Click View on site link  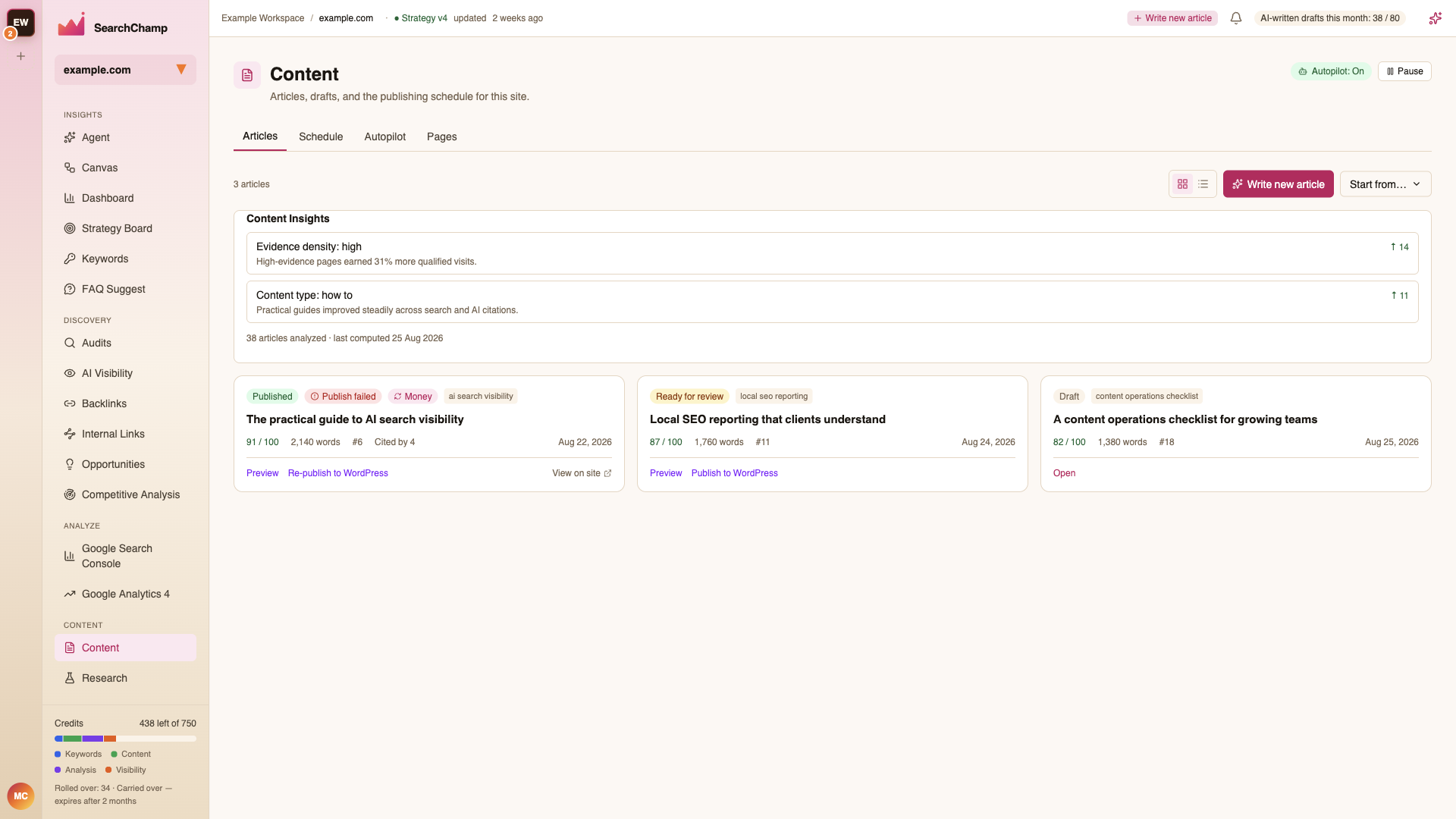click(582, 473)
